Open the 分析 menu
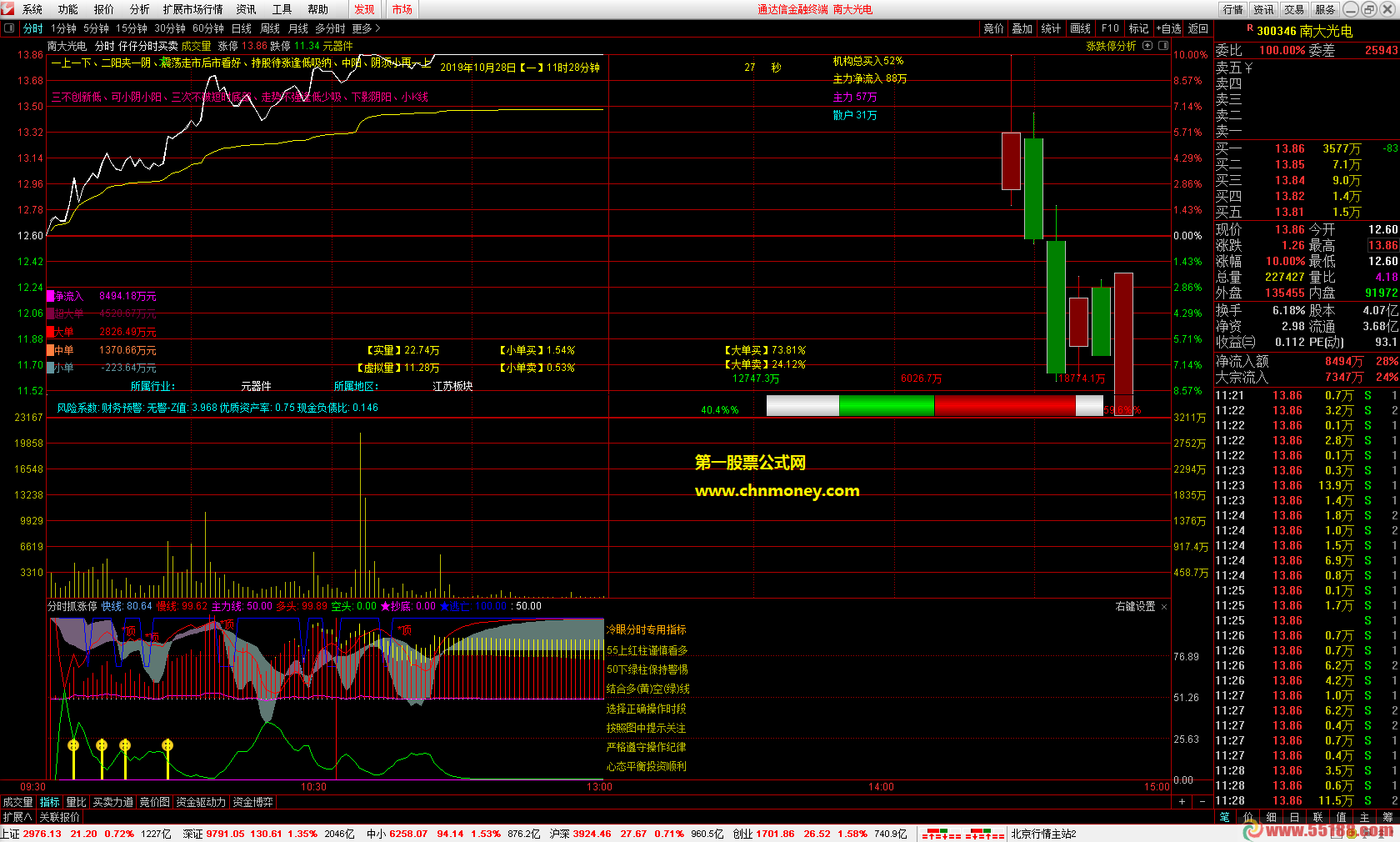This screenshot has height=842, width=1400. point(140,9)
